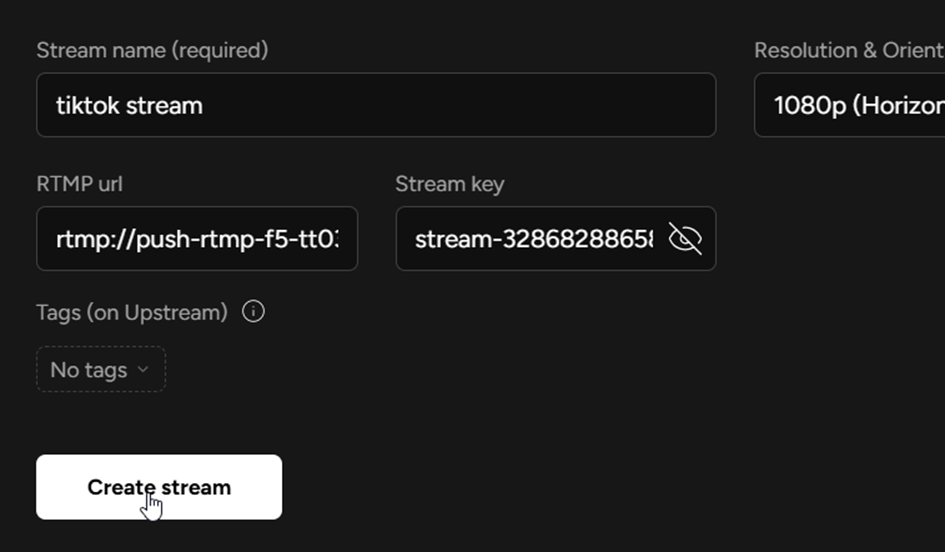
Task: Click the Create stream button
Action: click(x=159, y=487)
